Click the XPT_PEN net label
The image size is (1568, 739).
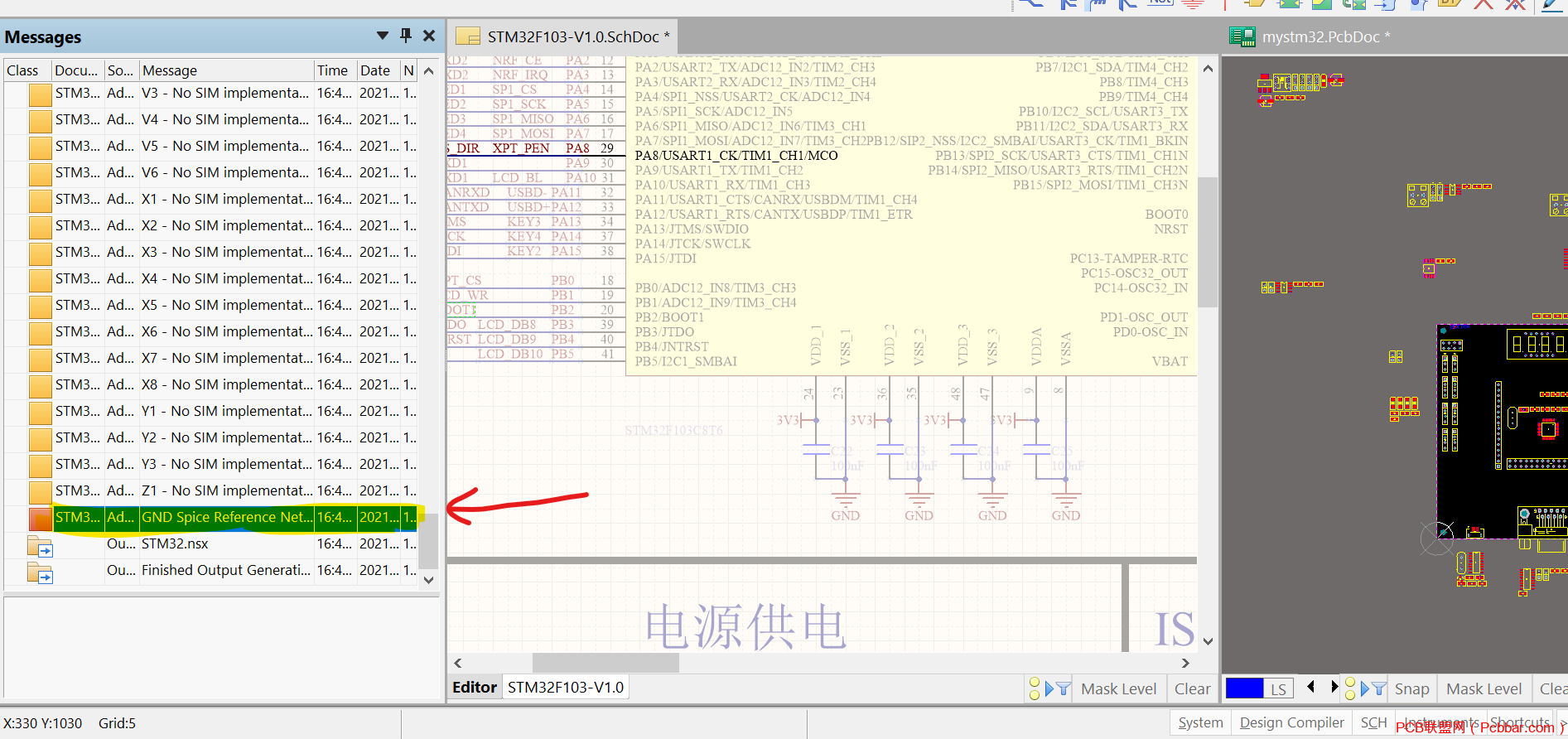pyautogui.click(x=521, y=148)
